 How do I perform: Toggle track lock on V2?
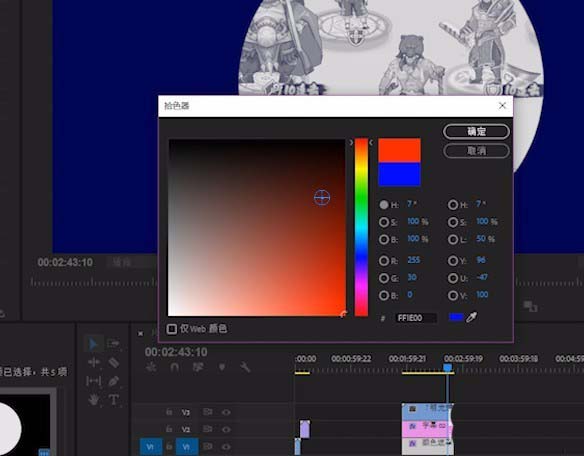[169, 429]
